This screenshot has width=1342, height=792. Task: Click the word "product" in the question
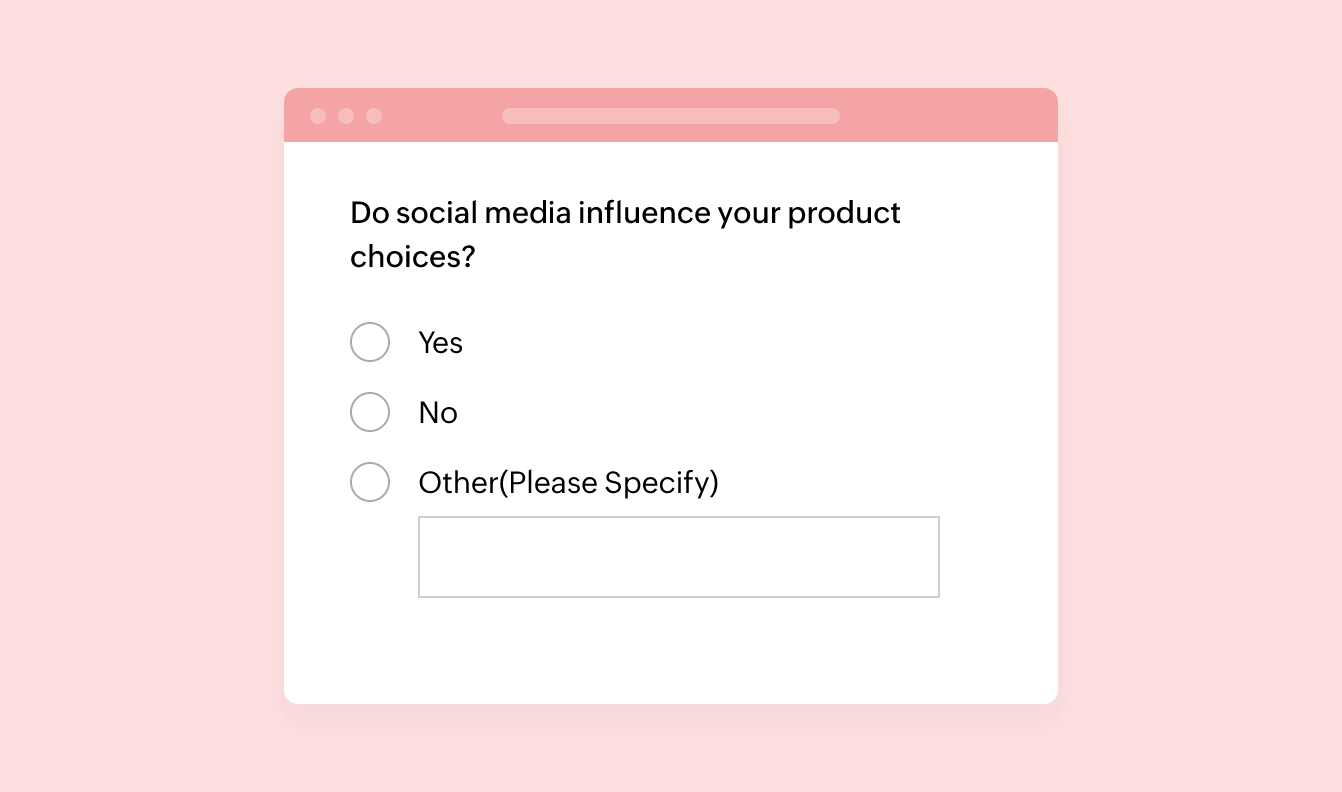coord(845,214)
